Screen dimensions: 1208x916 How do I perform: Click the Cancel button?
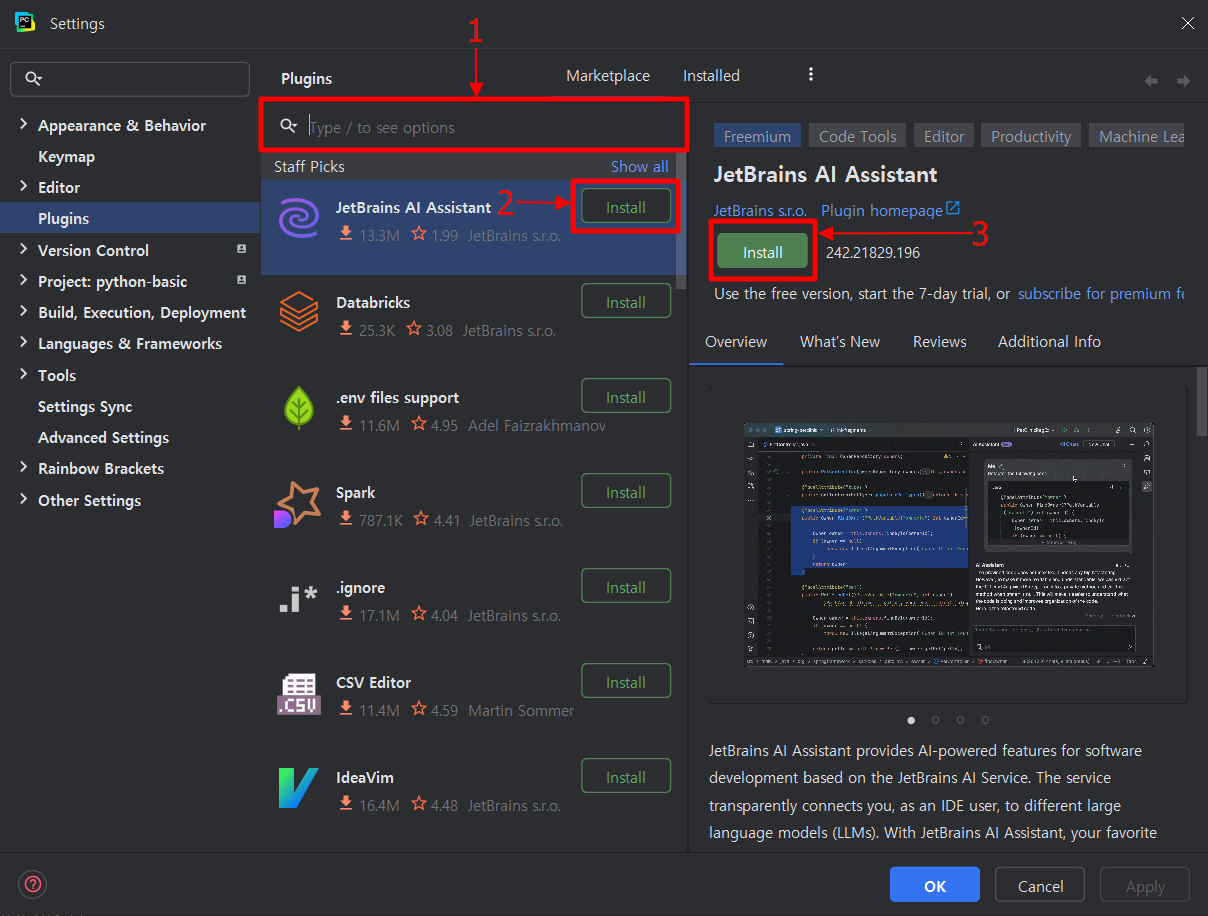[x=1040, y=885]
